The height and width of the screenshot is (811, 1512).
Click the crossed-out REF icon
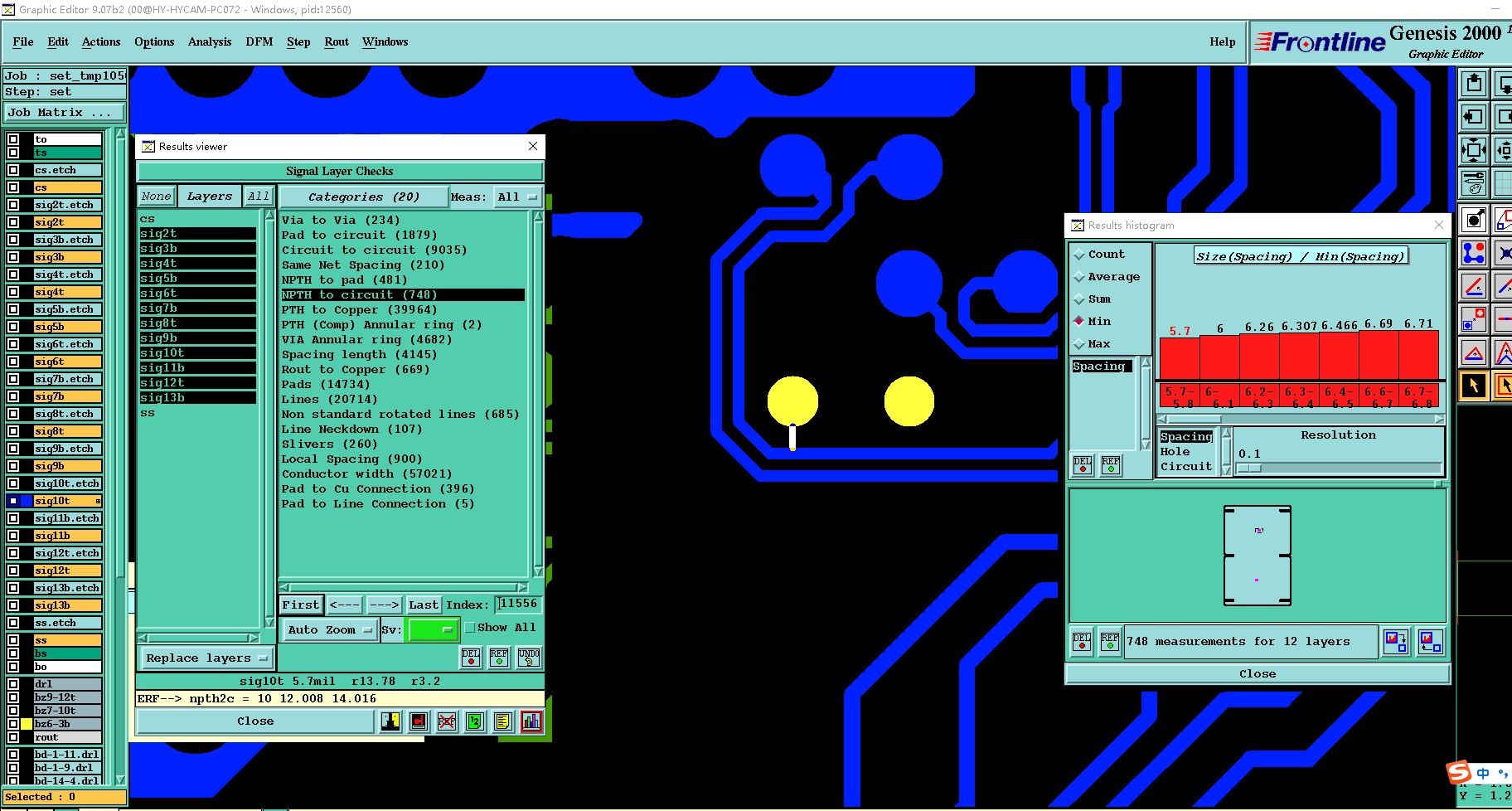click(x=447, y=721)
